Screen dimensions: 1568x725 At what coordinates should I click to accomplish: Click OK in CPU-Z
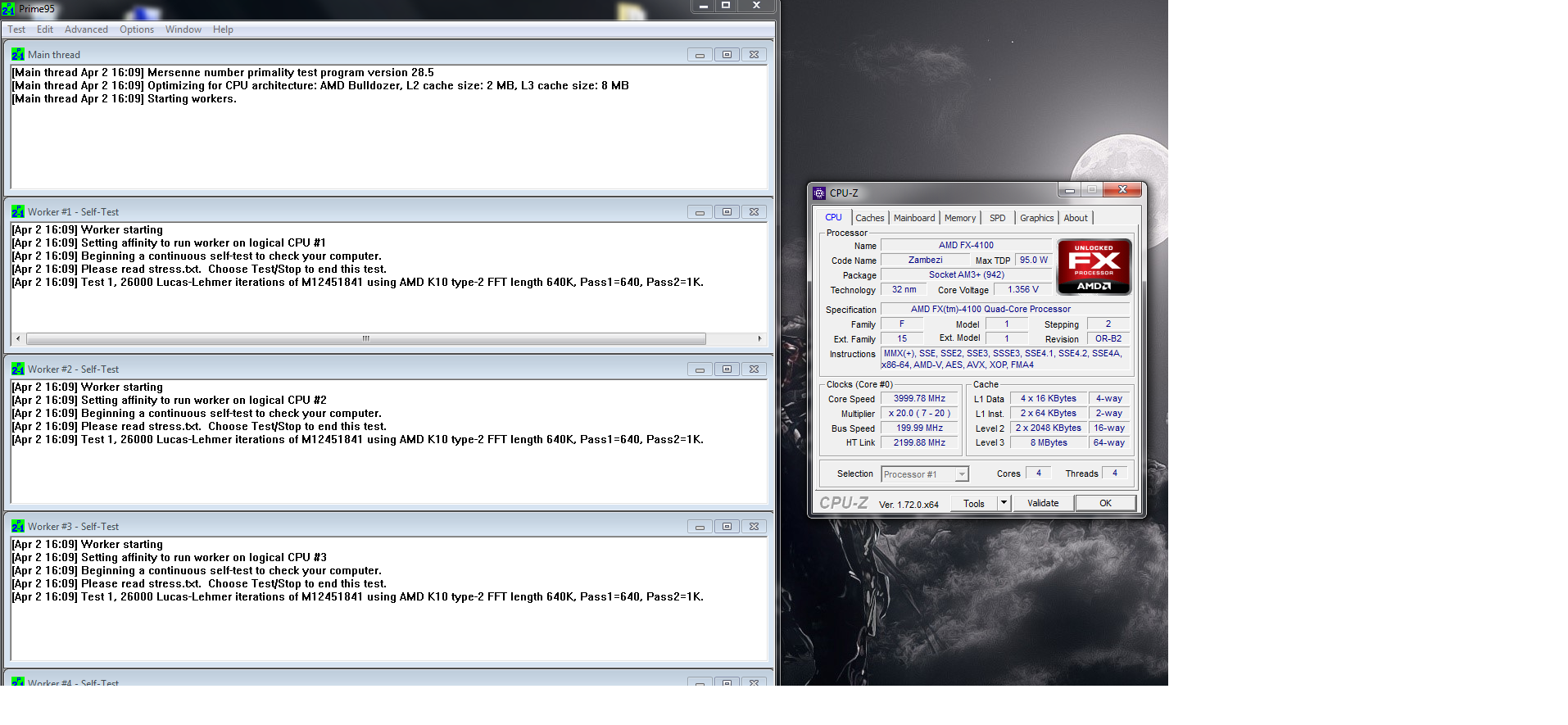[1105, 503]
